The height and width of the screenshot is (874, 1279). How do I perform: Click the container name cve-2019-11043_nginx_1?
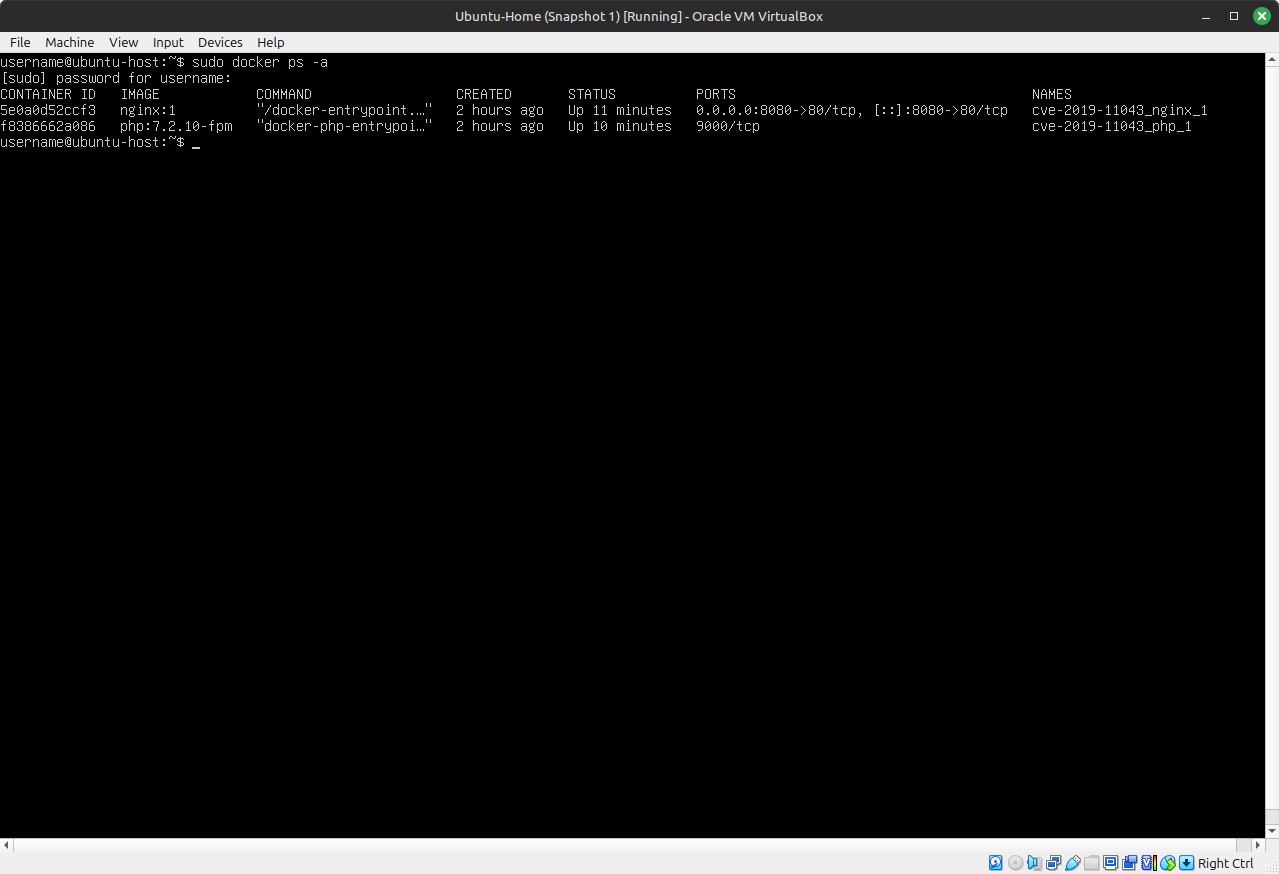click(1120, 110)
